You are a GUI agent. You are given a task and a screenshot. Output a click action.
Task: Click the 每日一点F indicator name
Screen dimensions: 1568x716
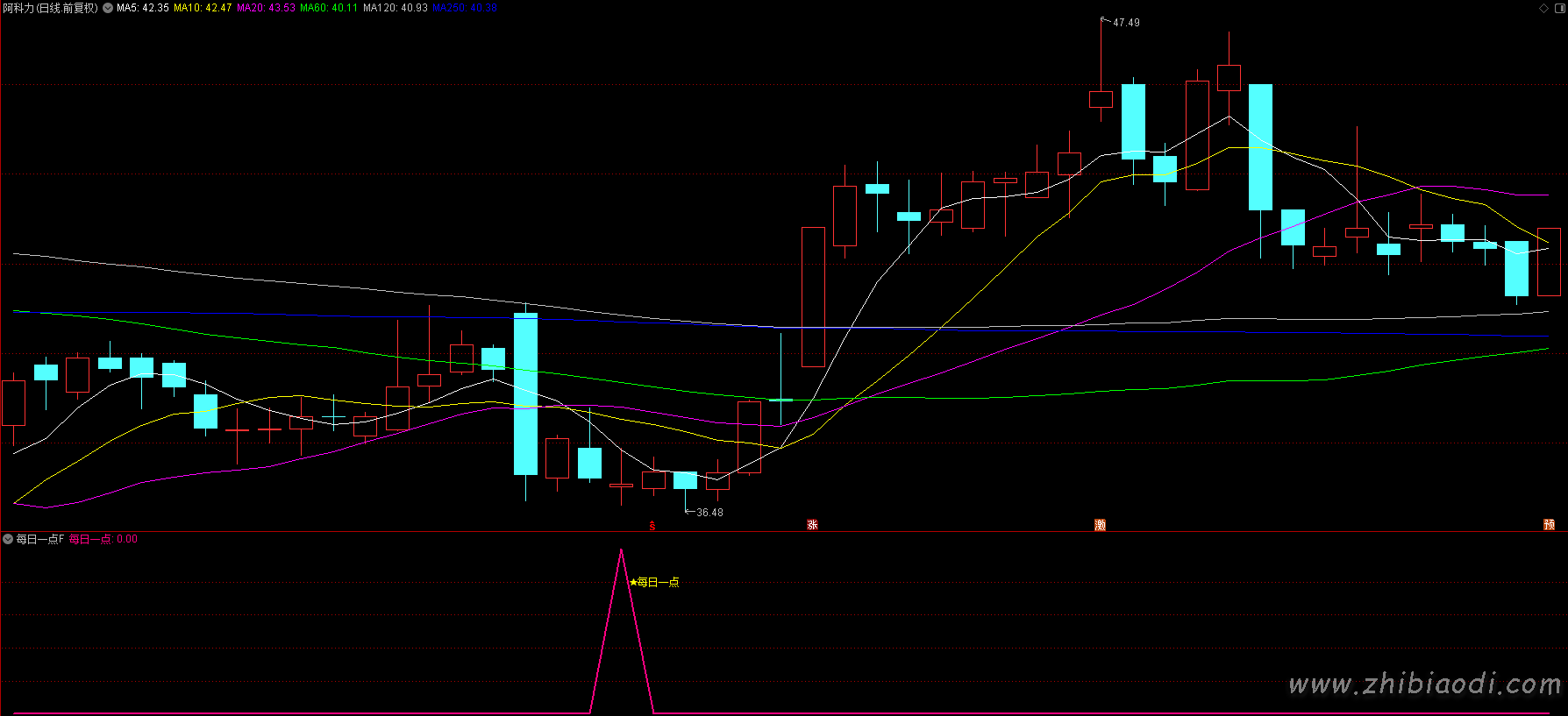pos(40,539)
